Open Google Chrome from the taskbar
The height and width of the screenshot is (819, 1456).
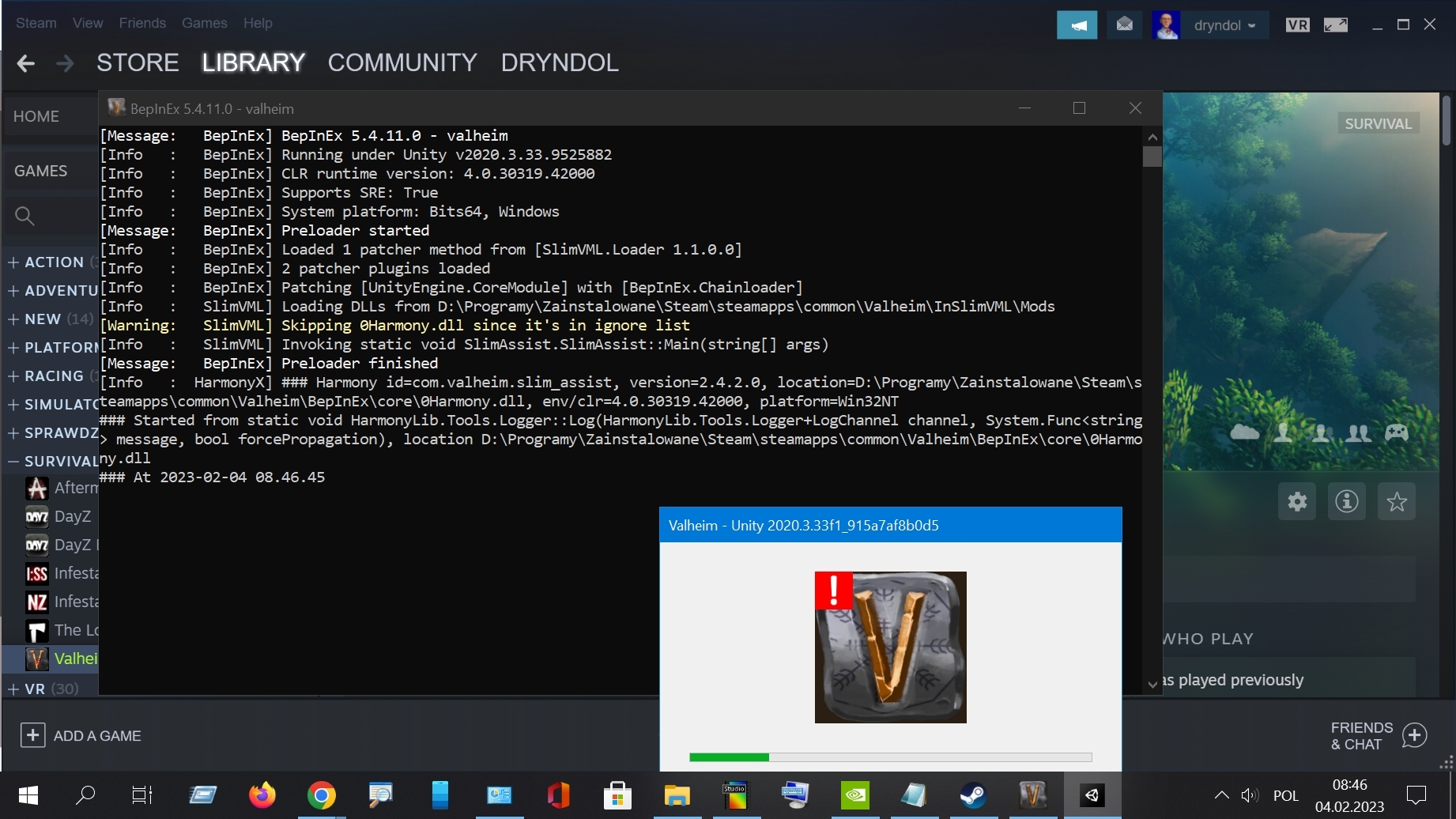click(321, 795)
